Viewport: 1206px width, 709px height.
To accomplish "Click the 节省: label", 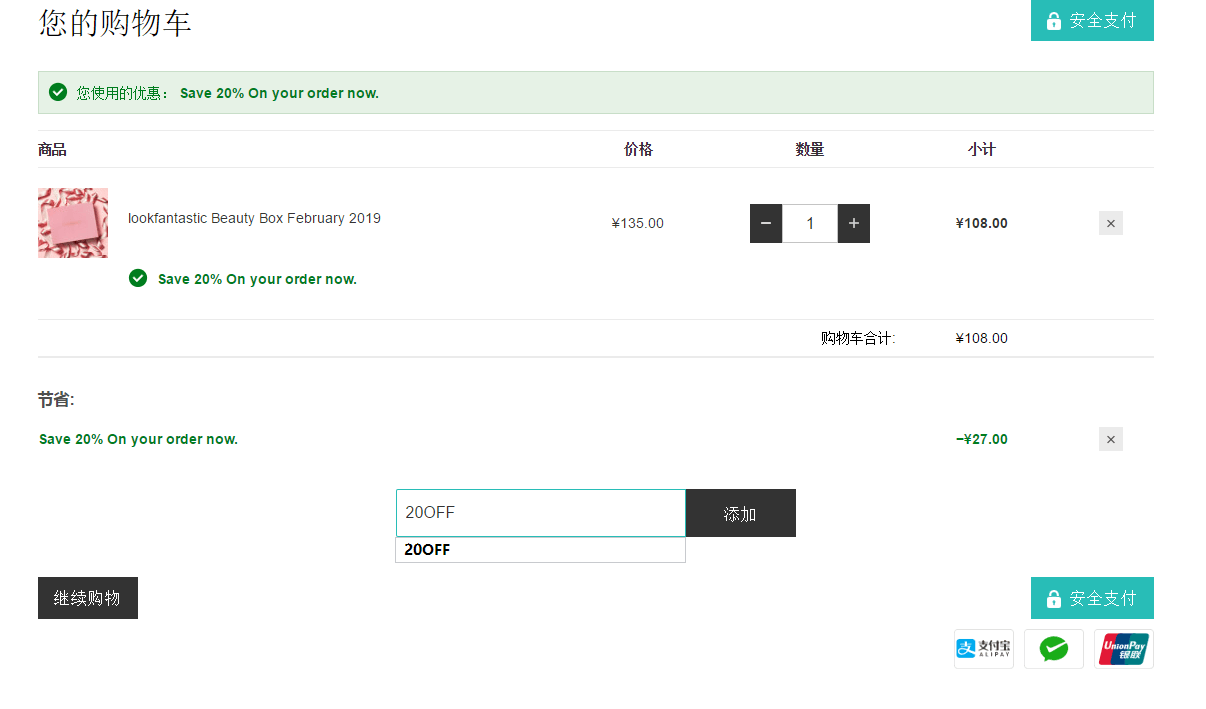I will pyautogui.click(x=56, y=400).
